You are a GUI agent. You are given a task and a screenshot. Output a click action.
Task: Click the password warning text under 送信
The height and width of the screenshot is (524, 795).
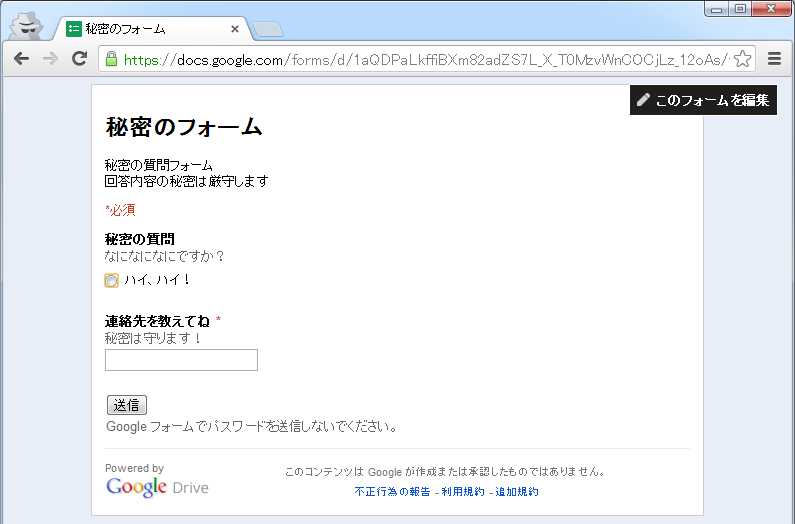251,427
